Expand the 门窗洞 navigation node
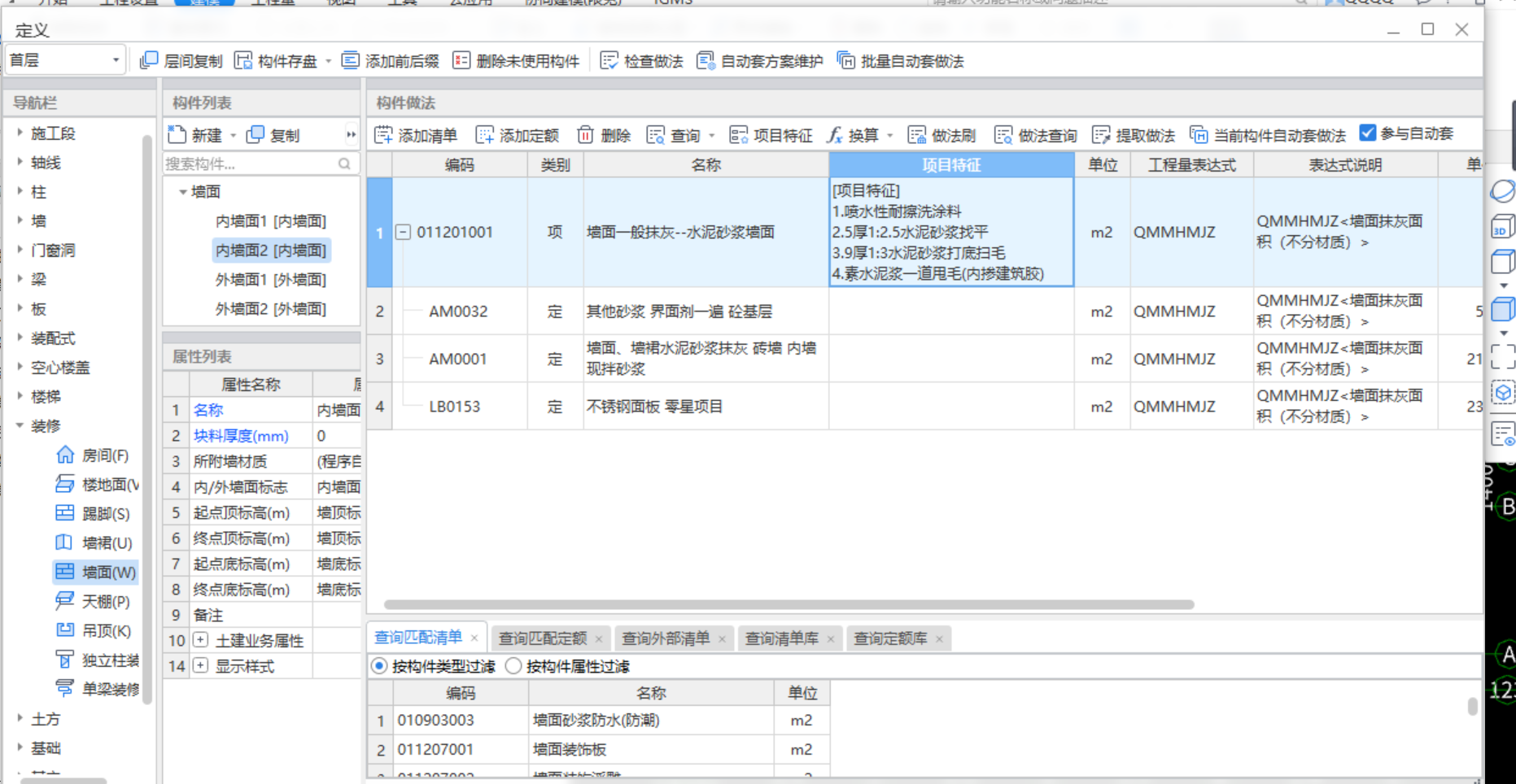This screenshot has width=1516, height=784. 20,250
